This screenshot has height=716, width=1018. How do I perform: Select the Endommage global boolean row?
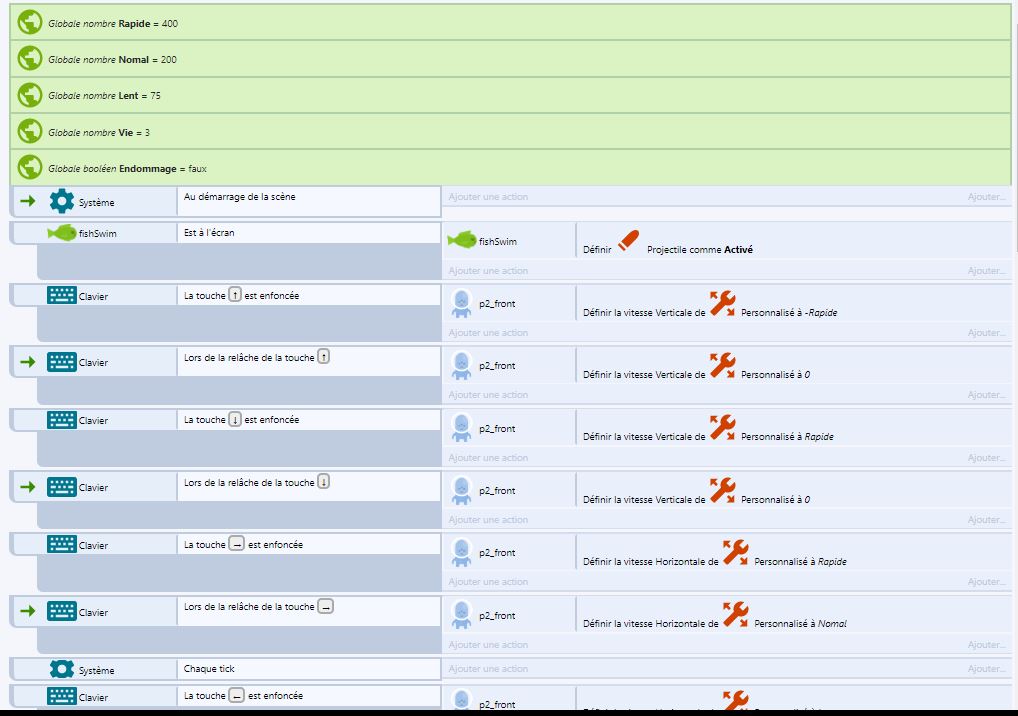[510, 168]
